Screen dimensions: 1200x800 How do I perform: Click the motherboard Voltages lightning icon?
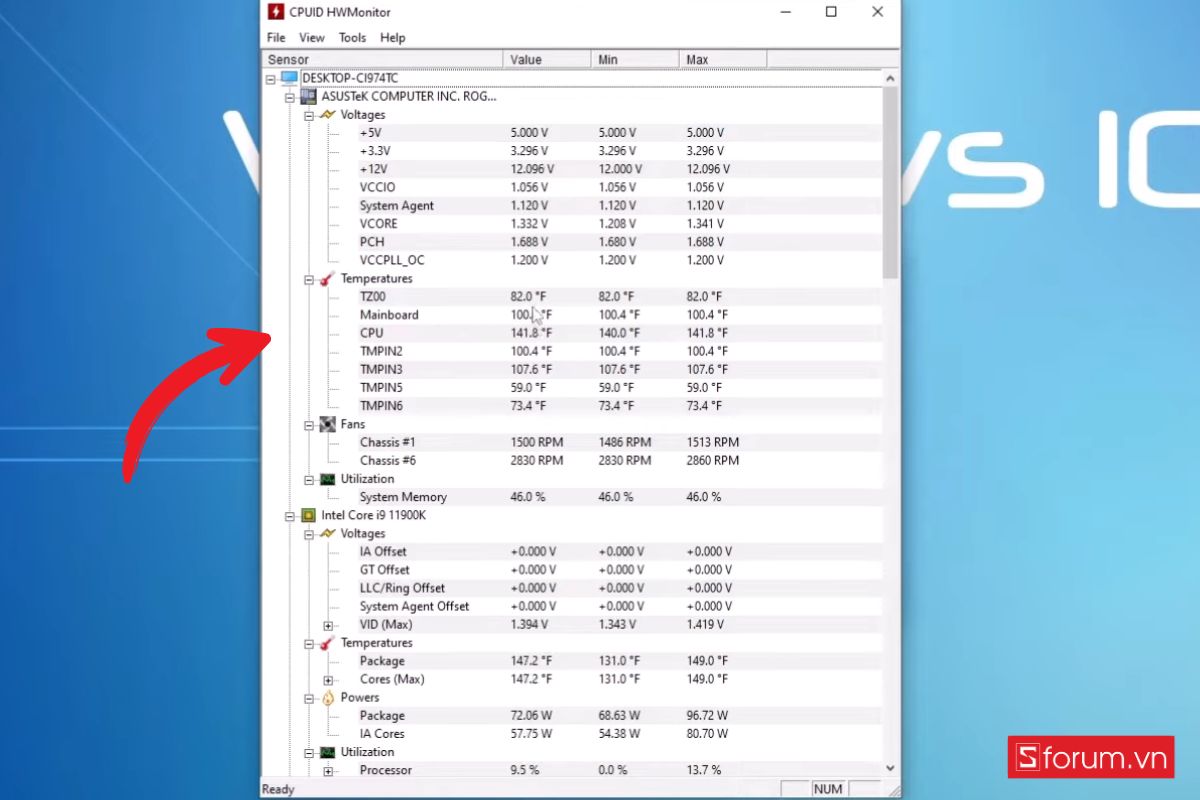coord(328,115)
